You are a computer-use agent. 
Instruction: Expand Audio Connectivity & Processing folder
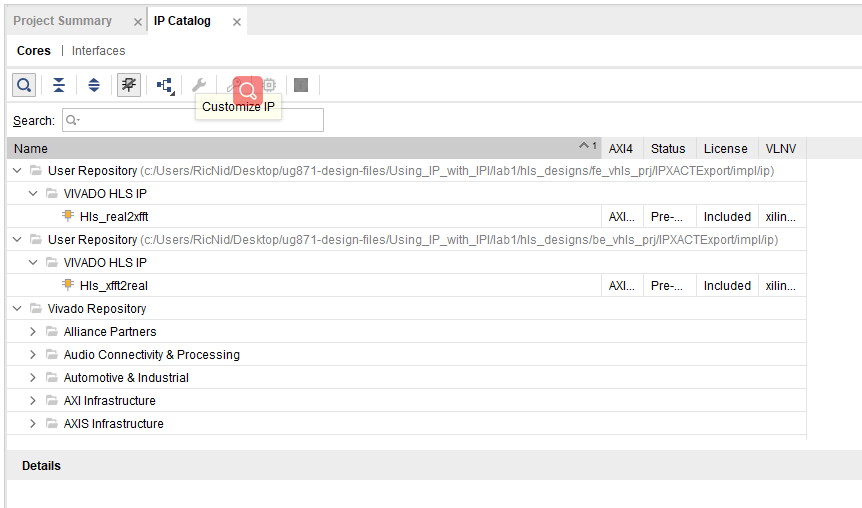pos(33,355)
